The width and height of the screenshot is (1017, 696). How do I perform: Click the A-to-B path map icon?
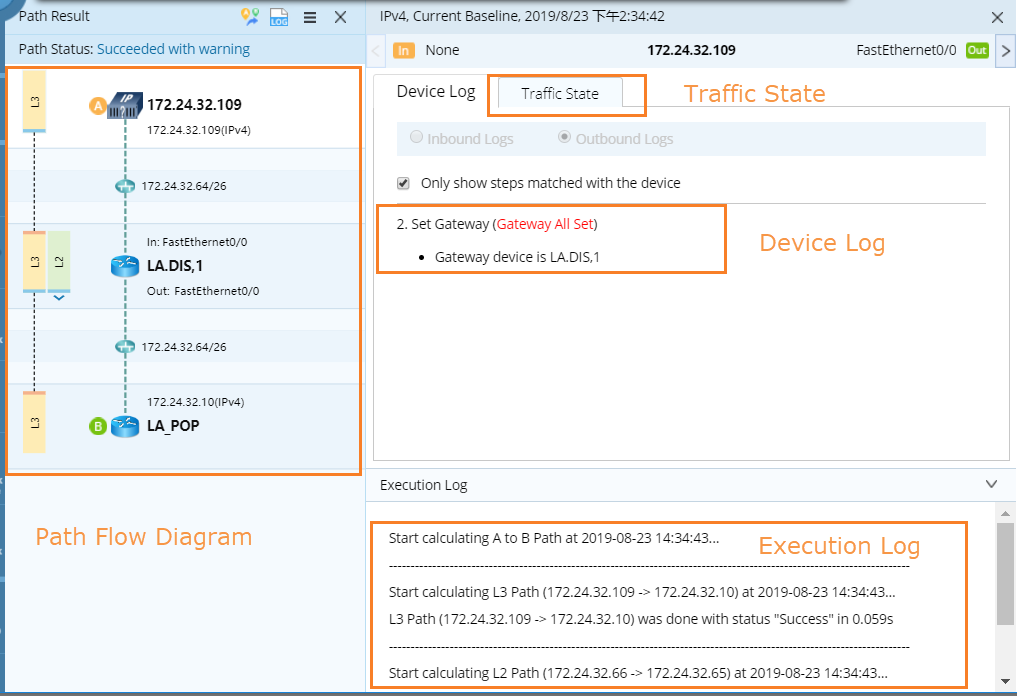coord(250,16)
